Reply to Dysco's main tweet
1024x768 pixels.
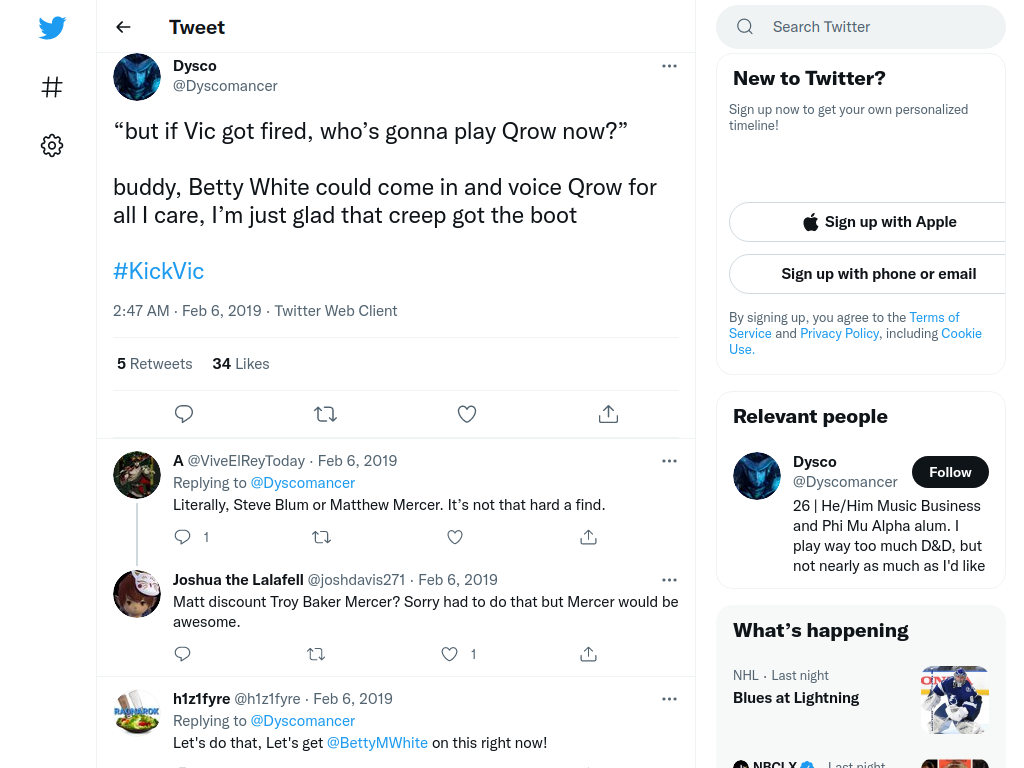(x=184, y=414)
